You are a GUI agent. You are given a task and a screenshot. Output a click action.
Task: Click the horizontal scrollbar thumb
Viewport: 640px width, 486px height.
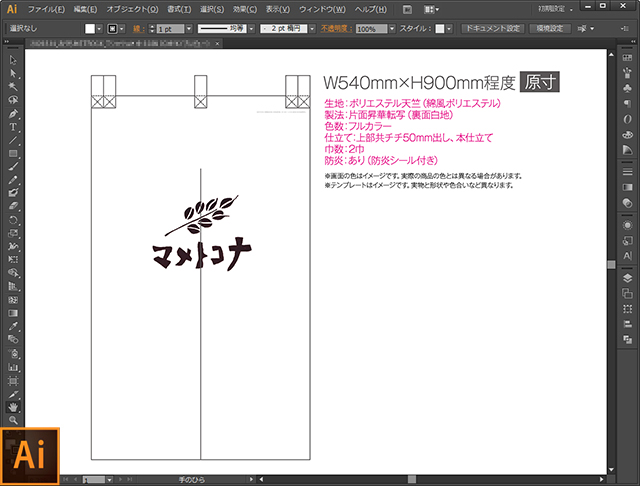pyautogui.click(x=412, y=479)
